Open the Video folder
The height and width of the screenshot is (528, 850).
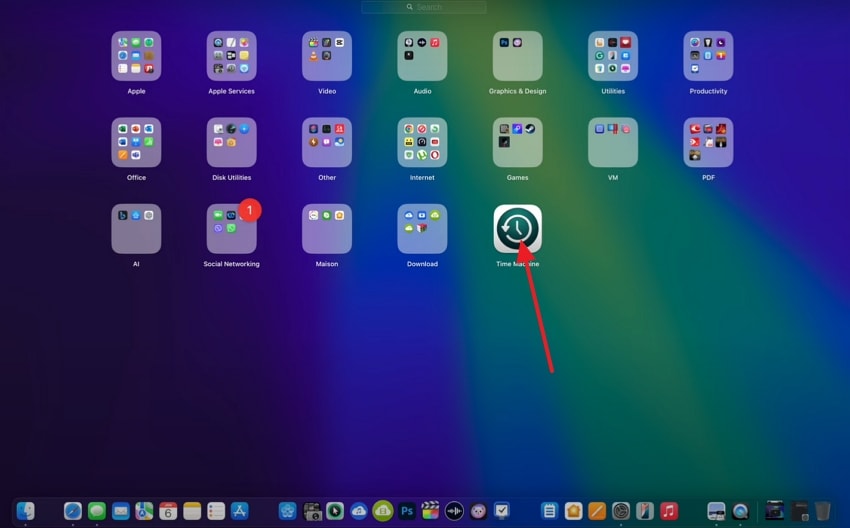[327, 56]
